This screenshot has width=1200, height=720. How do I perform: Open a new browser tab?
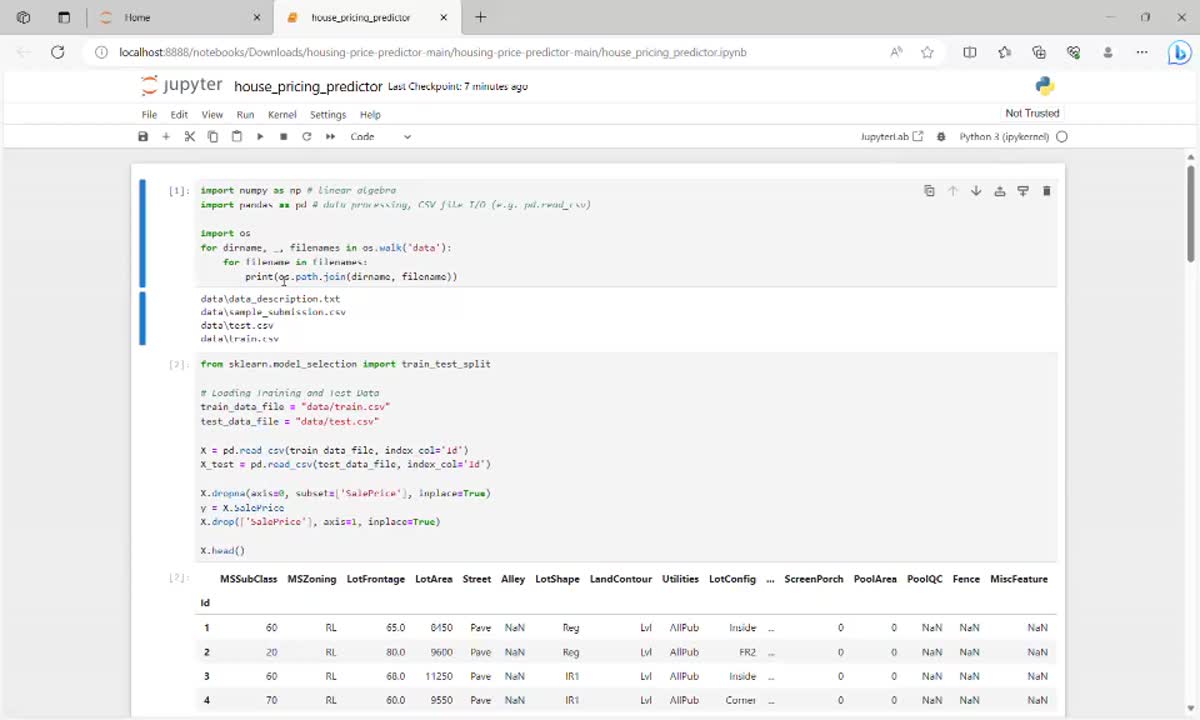point(480,17)
